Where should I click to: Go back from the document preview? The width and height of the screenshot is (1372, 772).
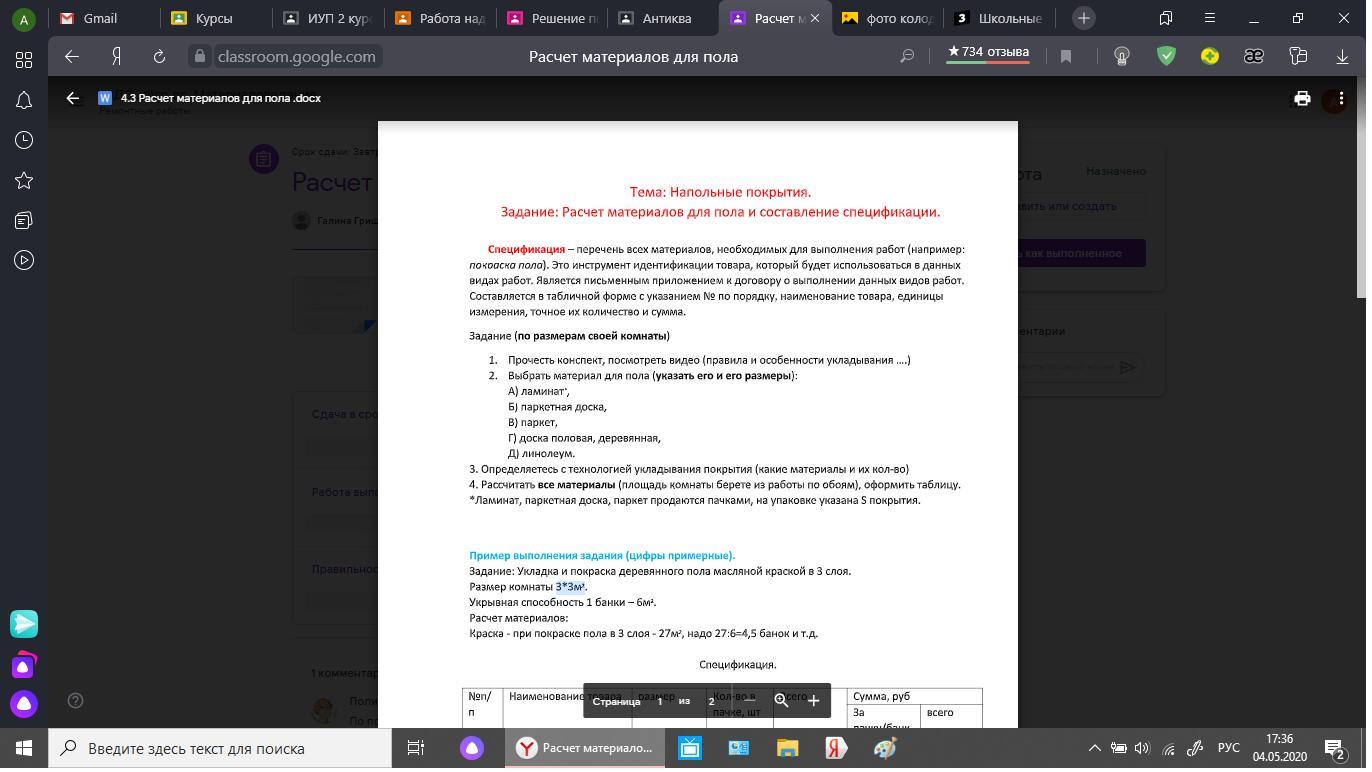72,98
